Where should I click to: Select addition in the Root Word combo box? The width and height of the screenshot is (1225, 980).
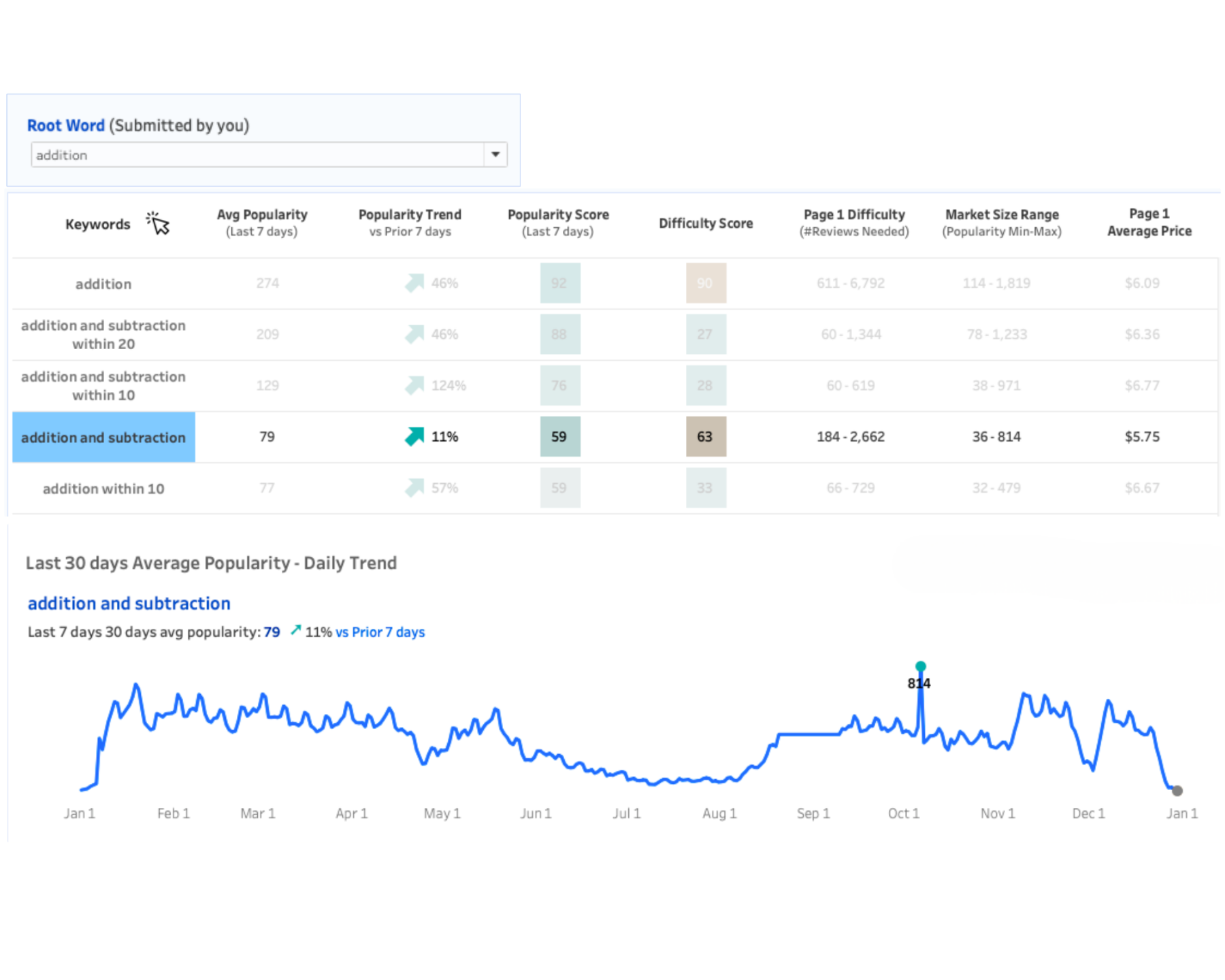click(259, 154)
